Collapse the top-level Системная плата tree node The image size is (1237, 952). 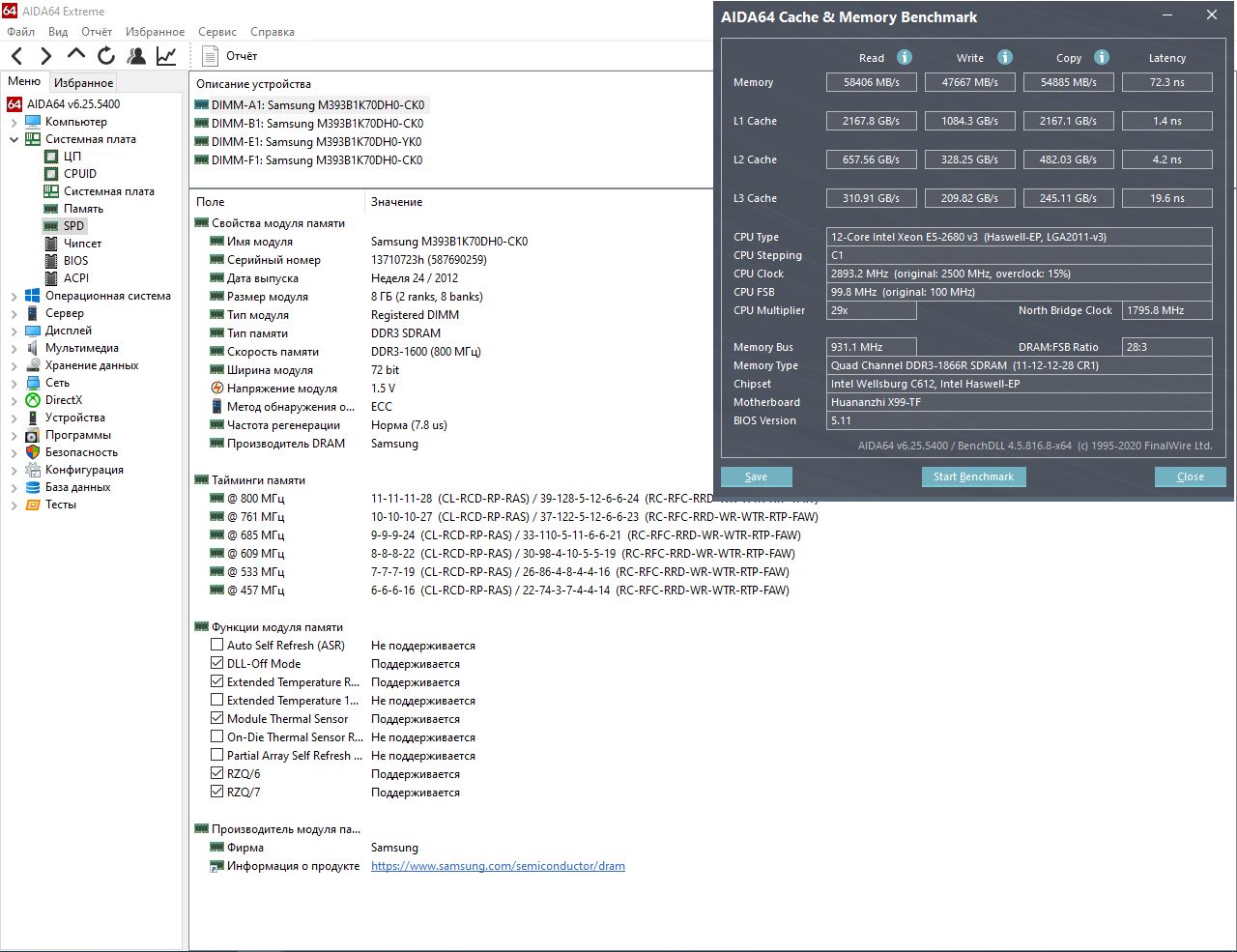14,139
